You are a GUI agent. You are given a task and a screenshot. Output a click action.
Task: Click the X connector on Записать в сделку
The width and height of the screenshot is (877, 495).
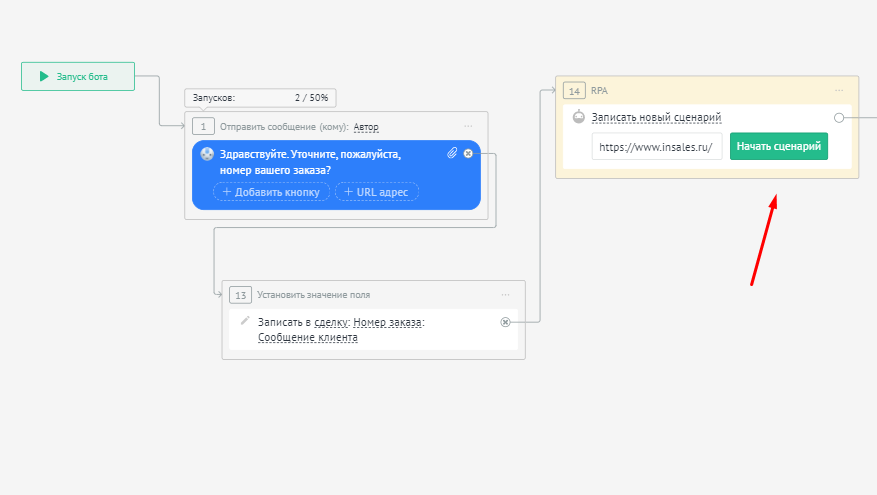tap(505, 322)
